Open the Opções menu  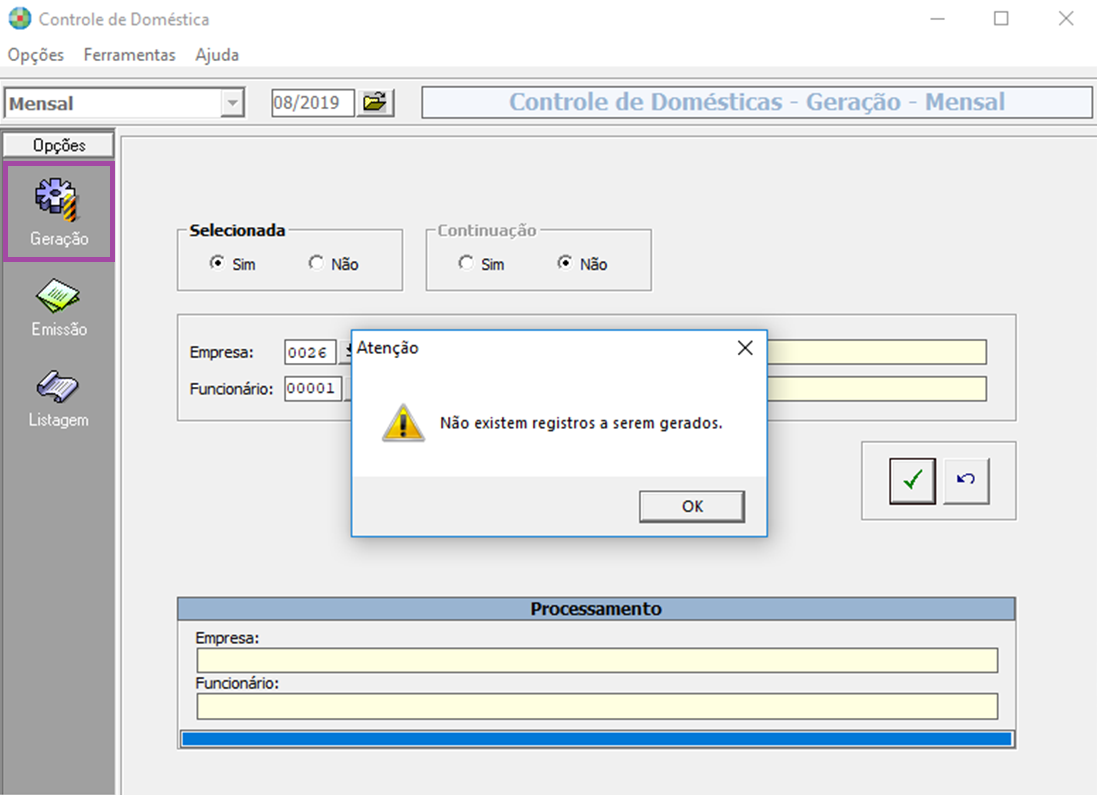coord(36,55)
